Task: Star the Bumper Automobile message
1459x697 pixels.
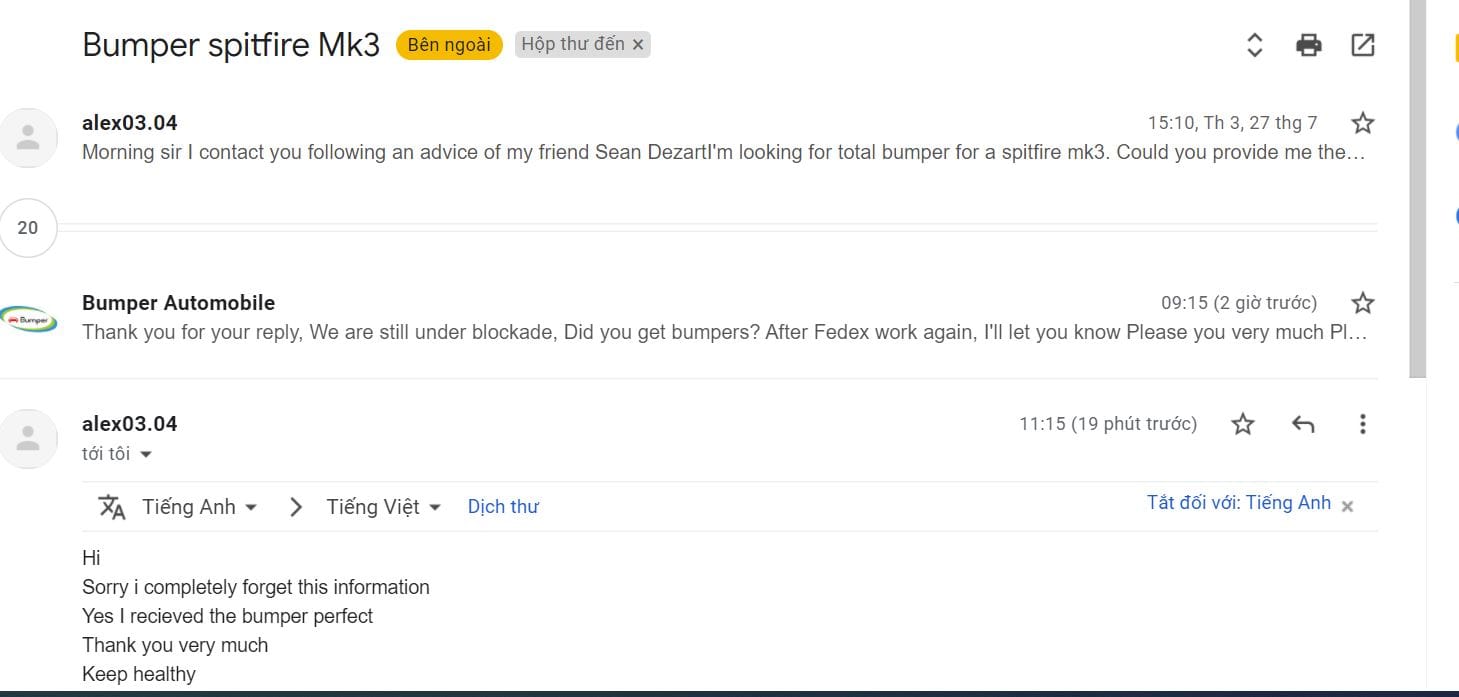Action: (1362, 303)
